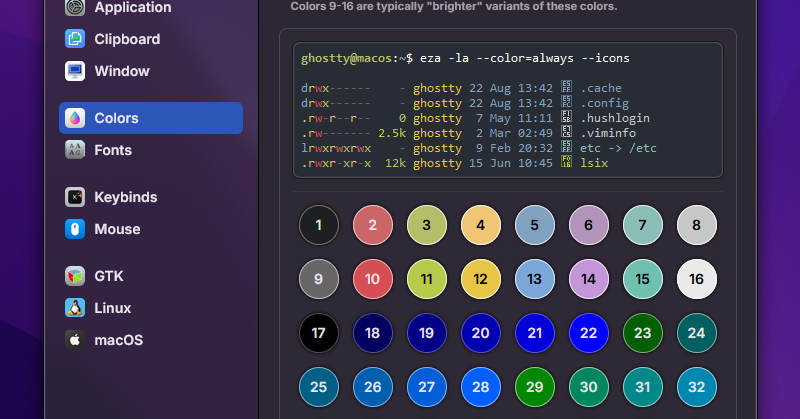Open the Application settings icon
Image resolution: width=800 pixels, height=419 pixels.
(75, 7)
